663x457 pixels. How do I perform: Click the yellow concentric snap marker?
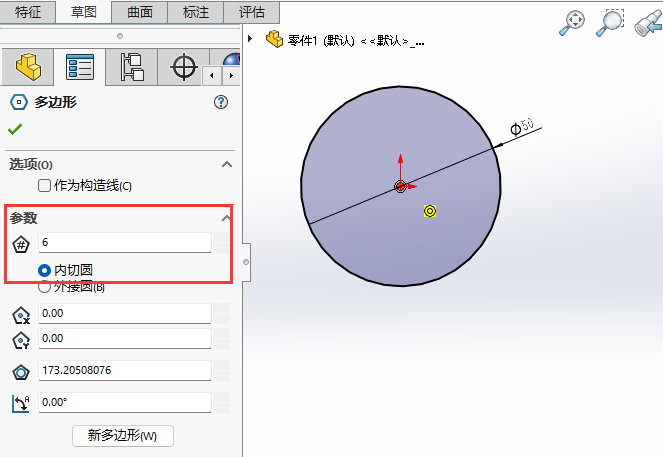point(430,211)
